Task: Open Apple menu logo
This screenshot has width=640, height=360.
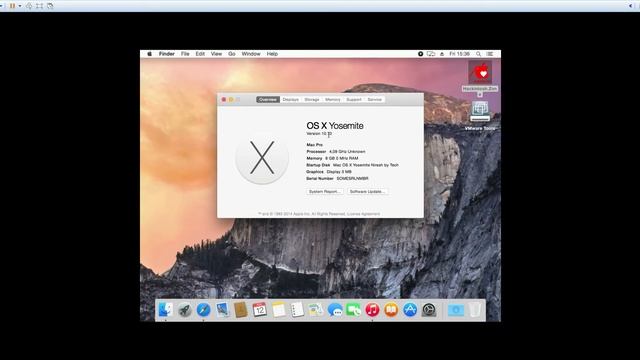Action: [x=149, y=54]
